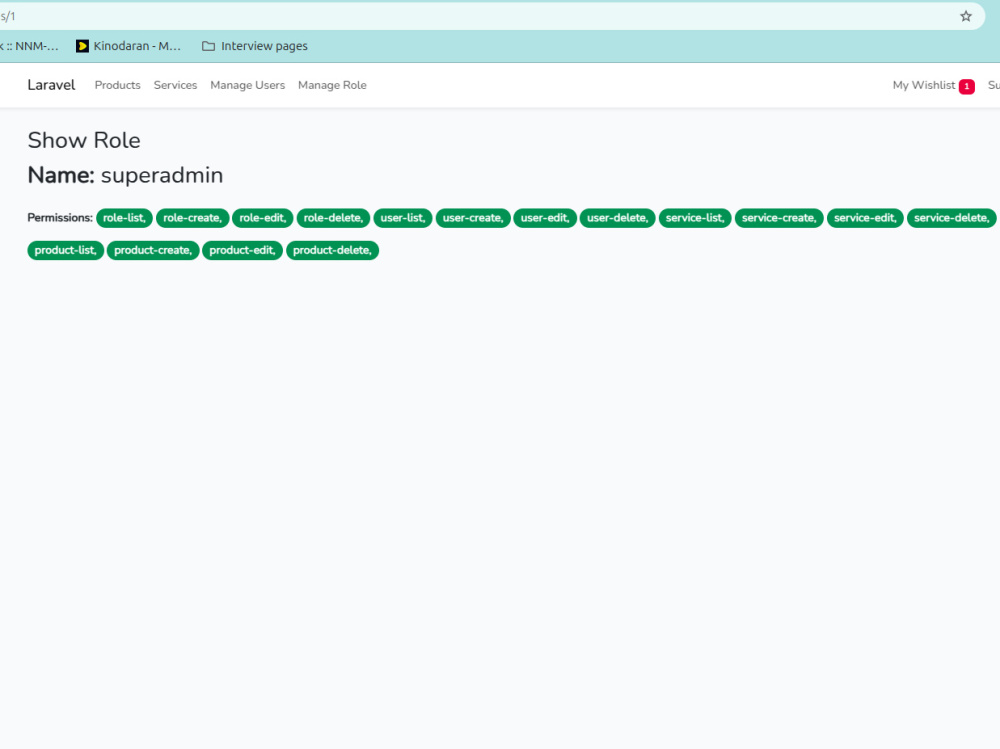Open Manage Role in the navbar
Viewport: 1000px width, 749px height.
(x=332, y=85)
